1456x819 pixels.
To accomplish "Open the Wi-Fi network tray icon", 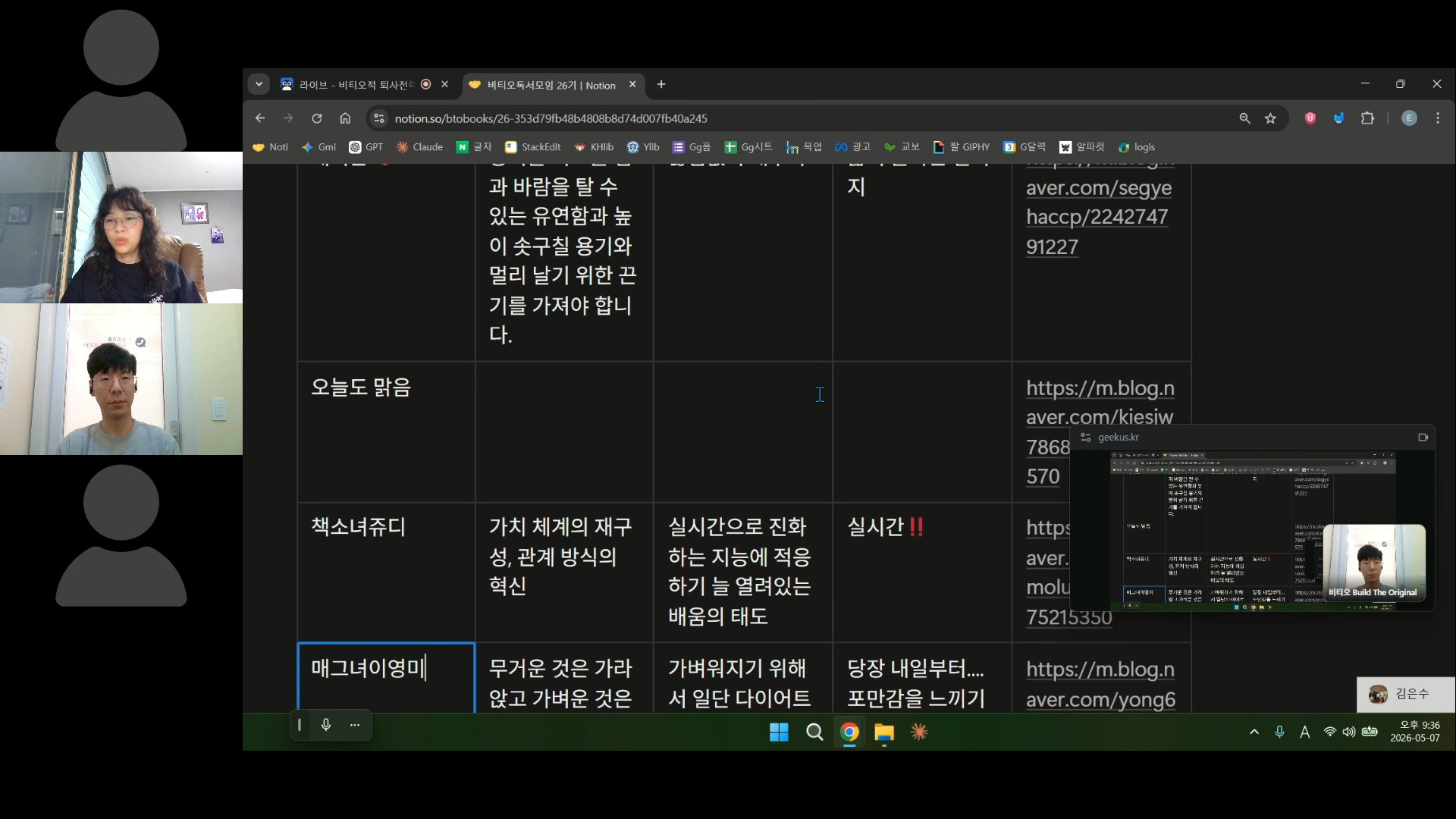I will 1329,732.
